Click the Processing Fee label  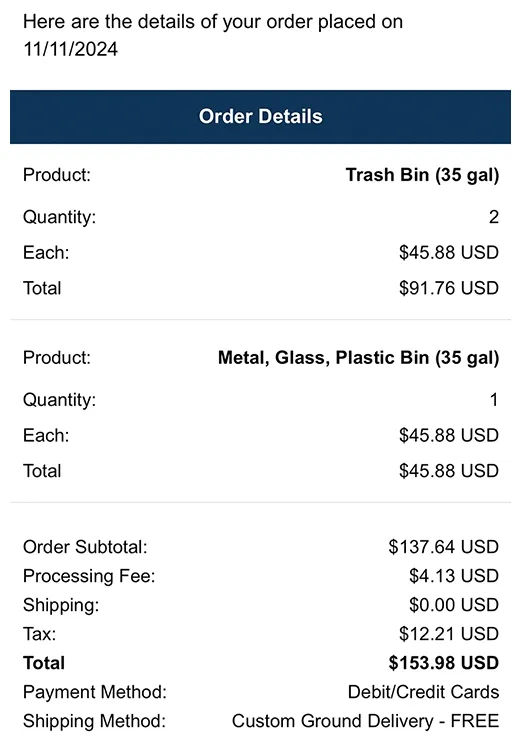(89, 576)
